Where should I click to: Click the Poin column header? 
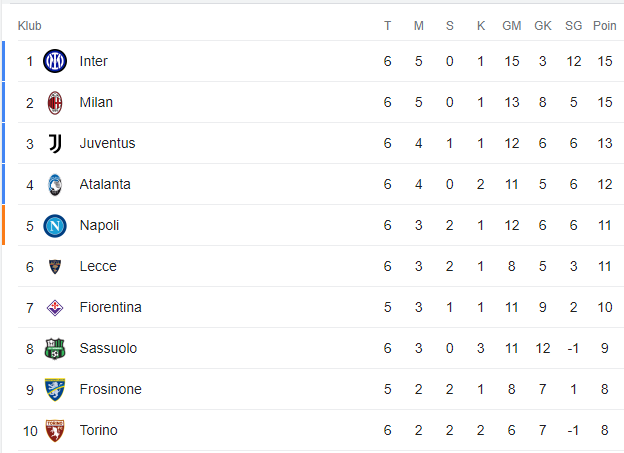[x=604, y=26]
